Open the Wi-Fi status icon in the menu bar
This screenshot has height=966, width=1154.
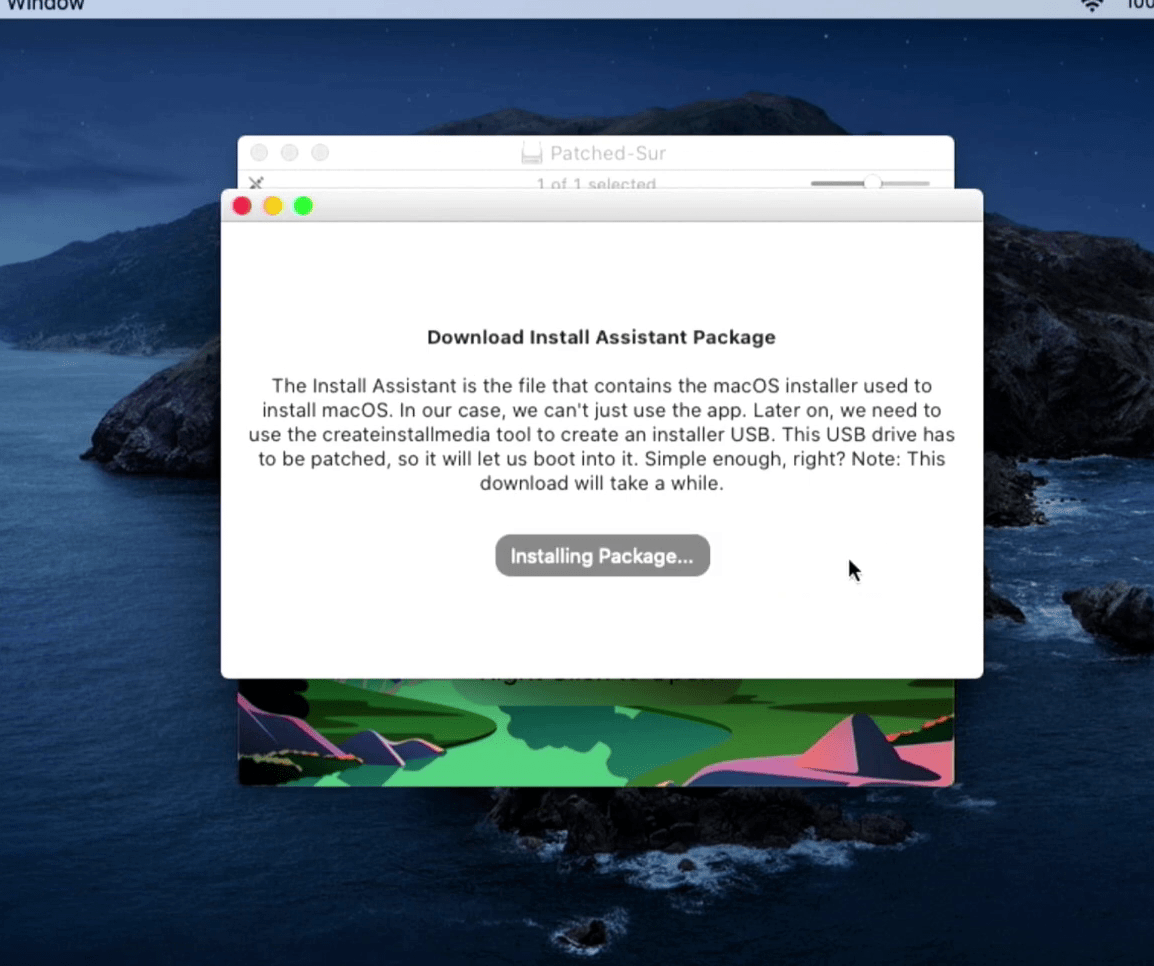click(x=1092, y=6)
